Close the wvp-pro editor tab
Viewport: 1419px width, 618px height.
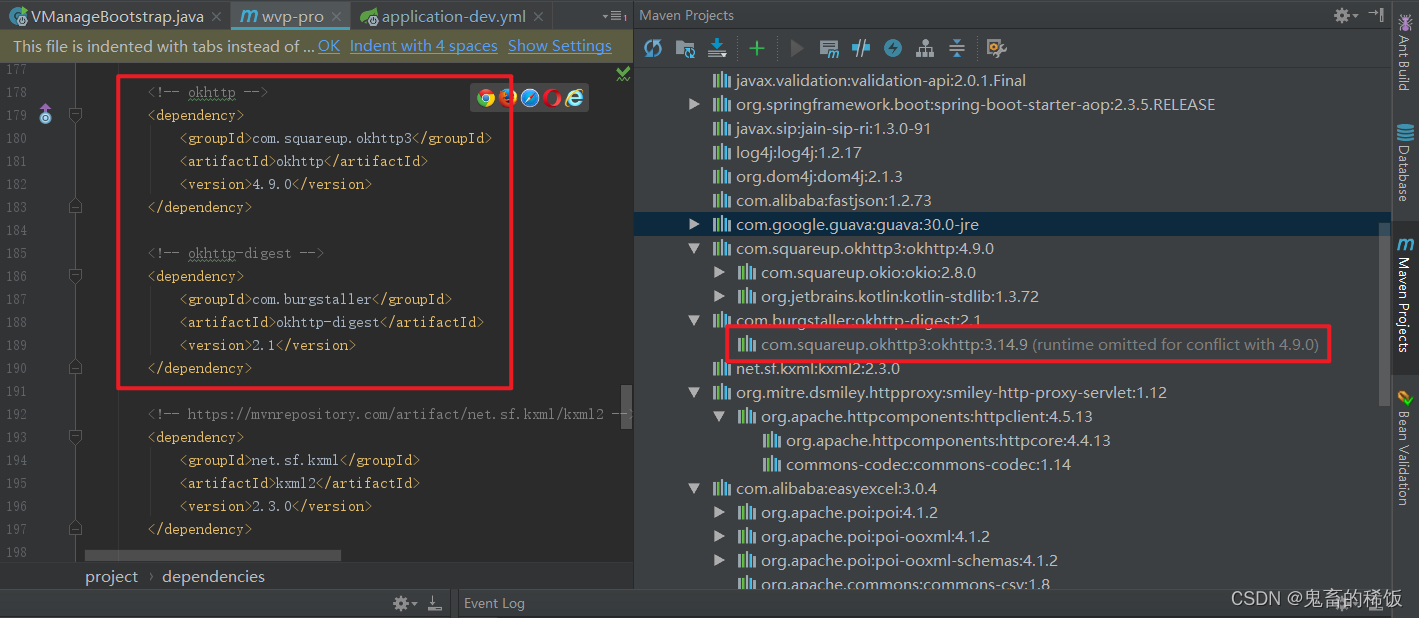[x=338, y=17]
